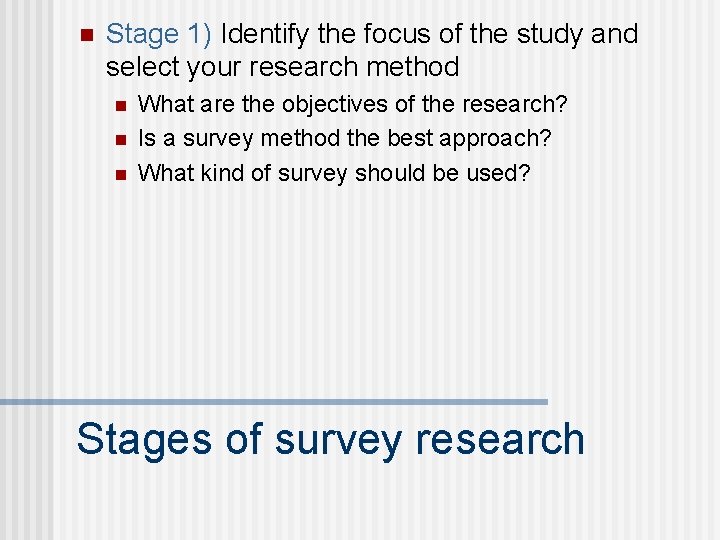Click the blue horizontal divider line
This screenshot has width=720, height=540.
pyautogui.click(x=300, y=401)
